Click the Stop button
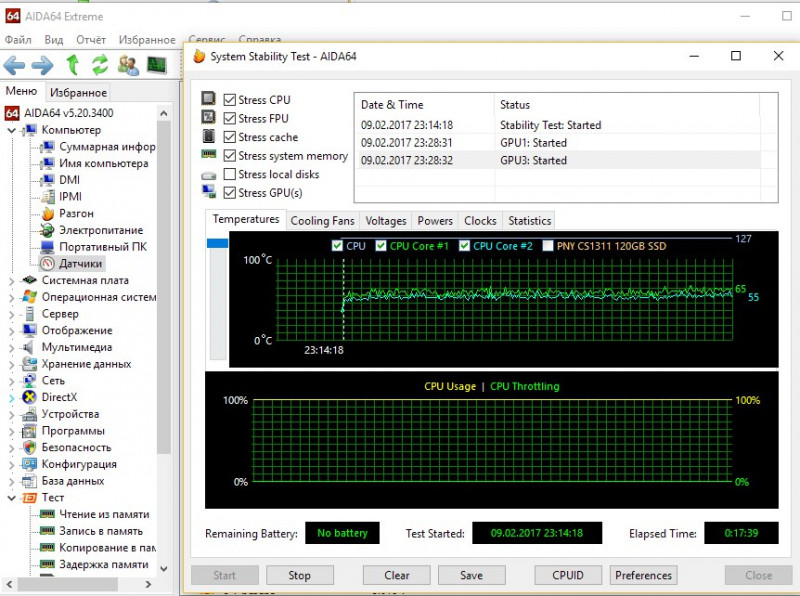The image size is (800, 596). pos(299,575)
